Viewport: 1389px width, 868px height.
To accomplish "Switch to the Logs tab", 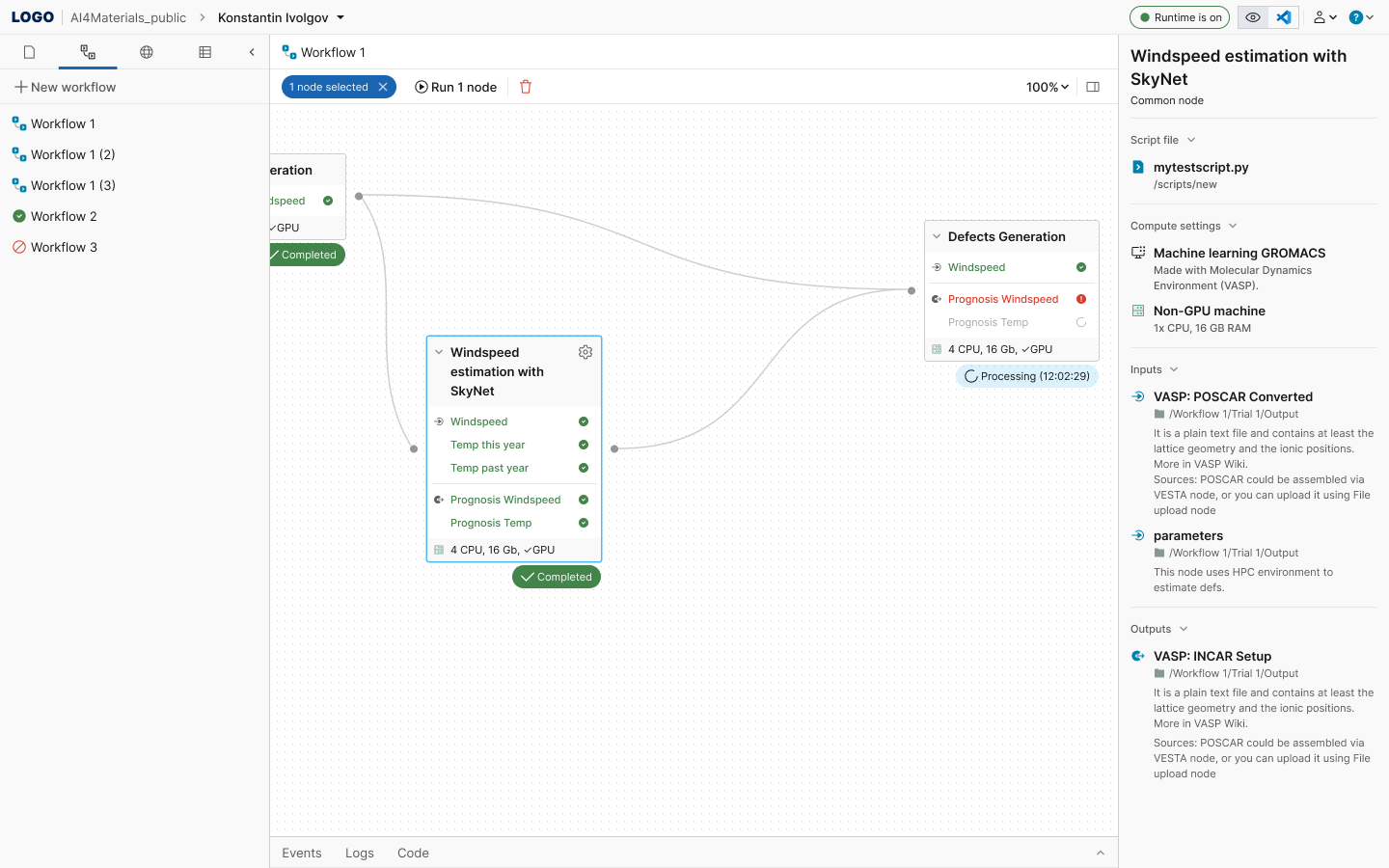I will click(x=359, y=853).
